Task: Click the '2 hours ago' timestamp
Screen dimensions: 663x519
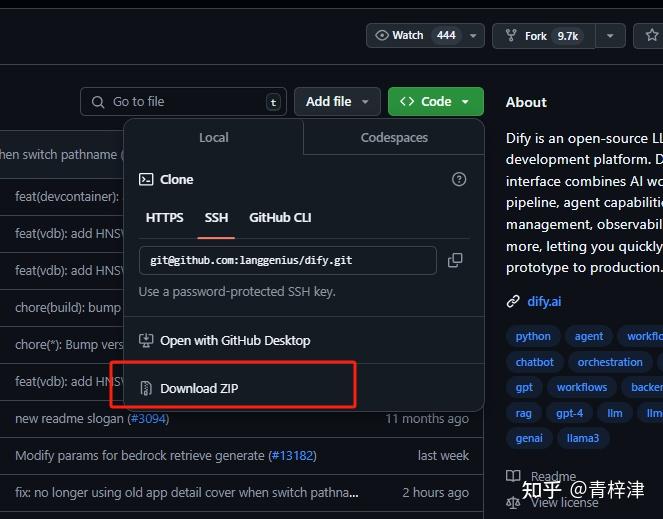Action: 435,493
